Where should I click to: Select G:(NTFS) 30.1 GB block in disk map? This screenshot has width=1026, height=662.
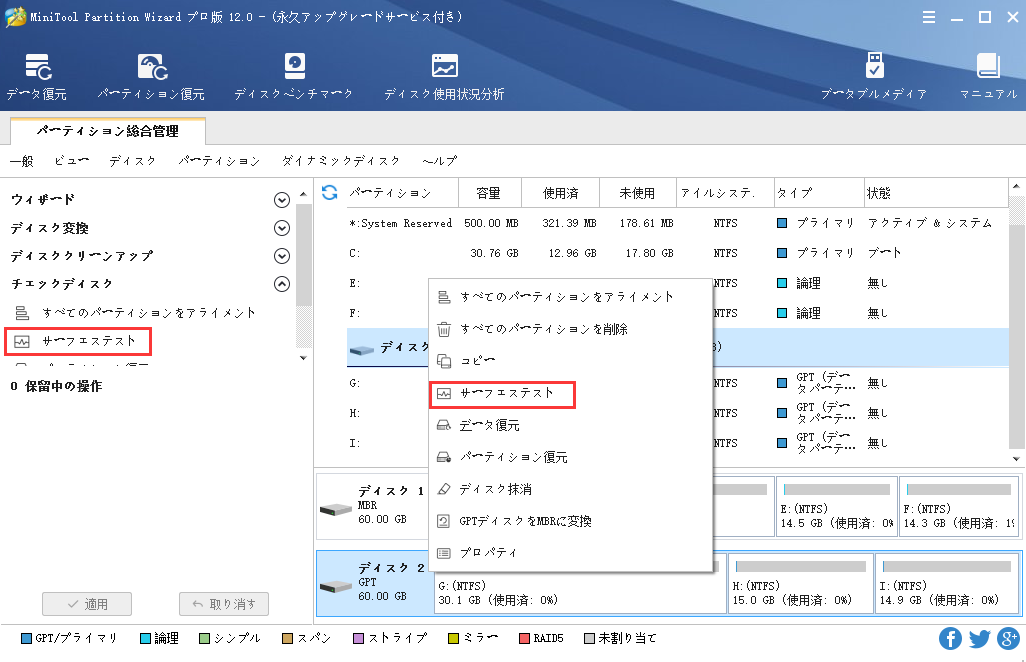coord(580,593)
